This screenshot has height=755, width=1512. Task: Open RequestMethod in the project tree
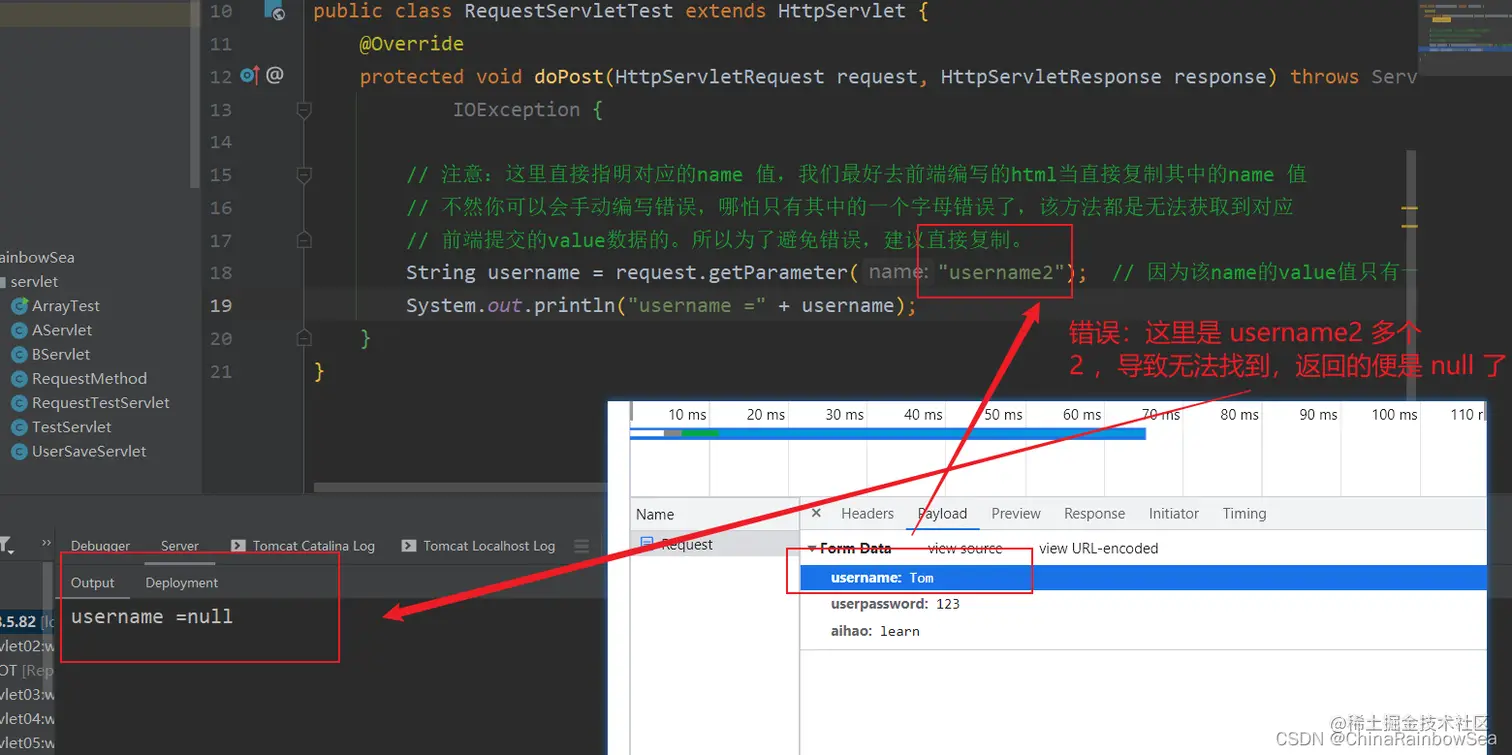click(x=89, y=379)
